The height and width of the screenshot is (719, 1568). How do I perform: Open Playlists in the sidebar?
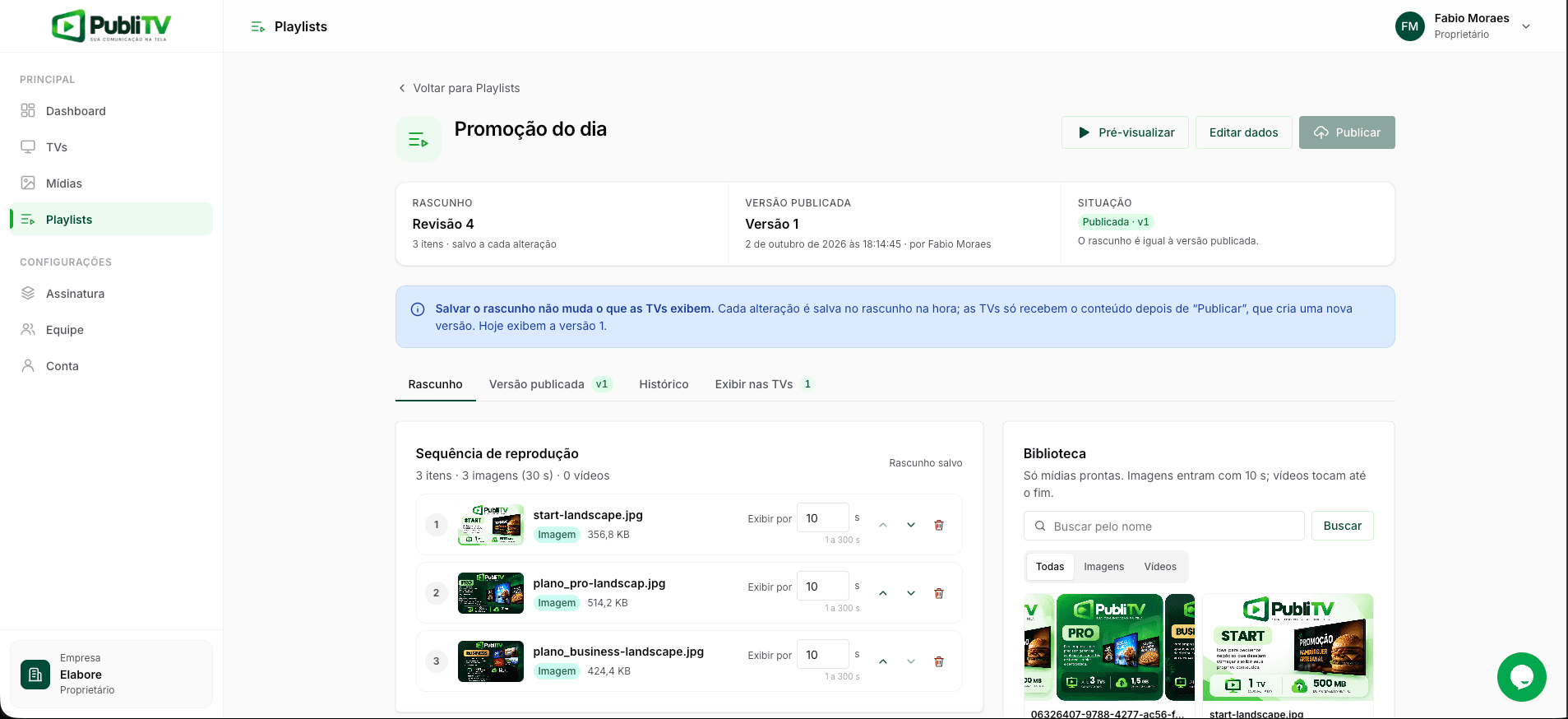click(111, 220)
